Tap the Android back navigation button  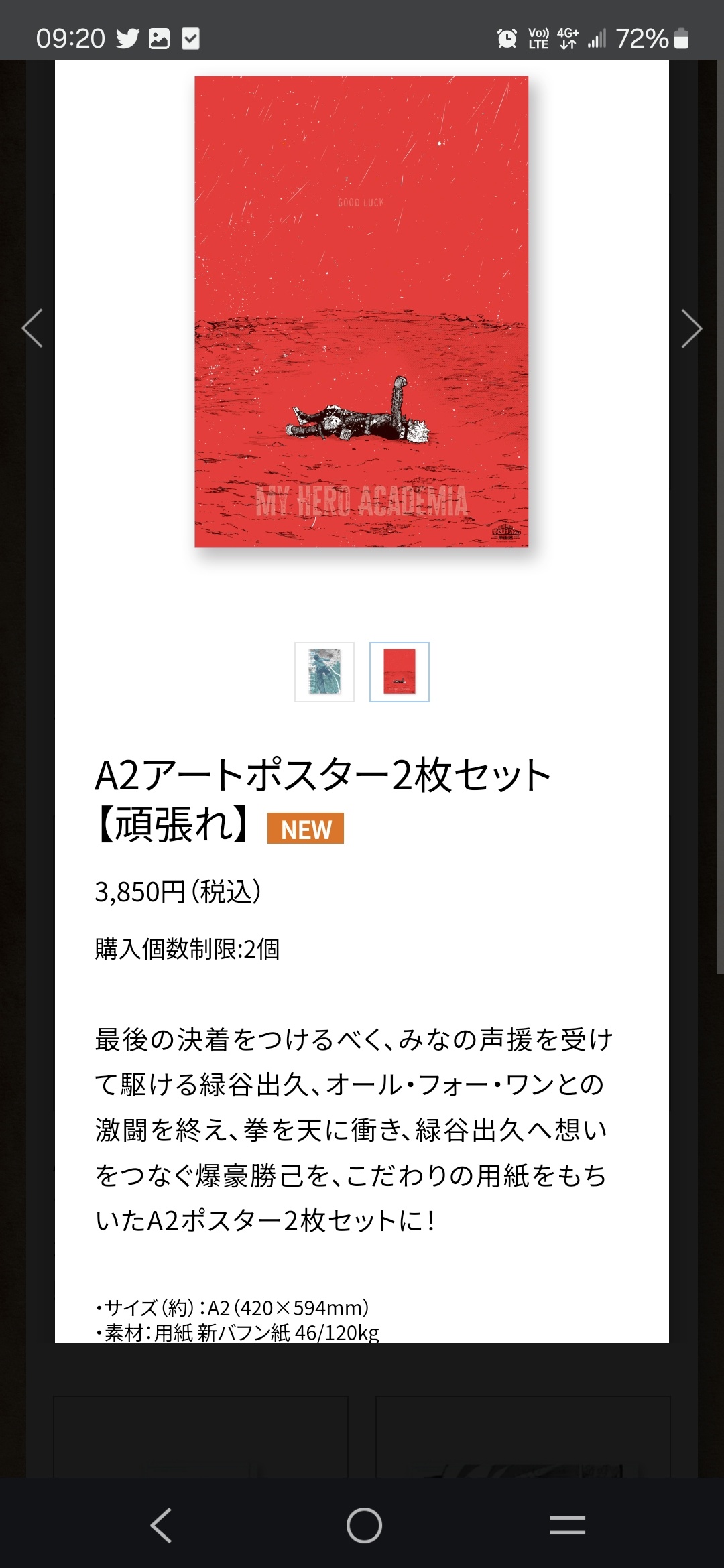pyautogui.click(x=161, y=1526)
